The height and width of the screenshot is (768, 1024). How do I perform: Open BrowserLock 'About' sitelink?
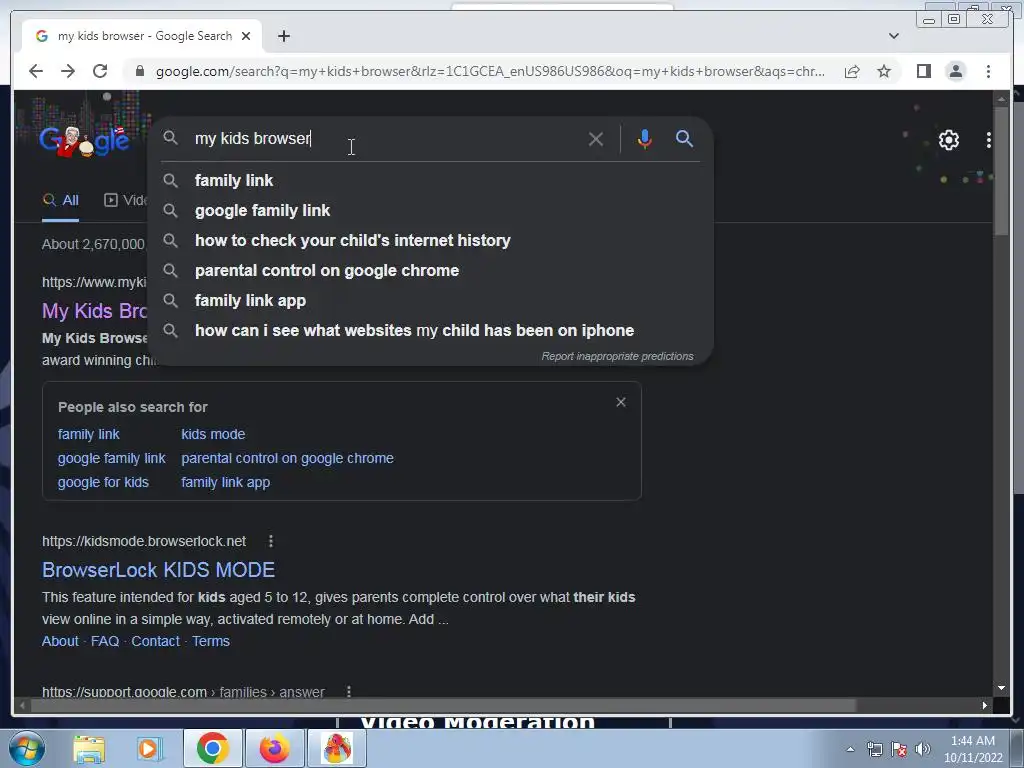60,641
